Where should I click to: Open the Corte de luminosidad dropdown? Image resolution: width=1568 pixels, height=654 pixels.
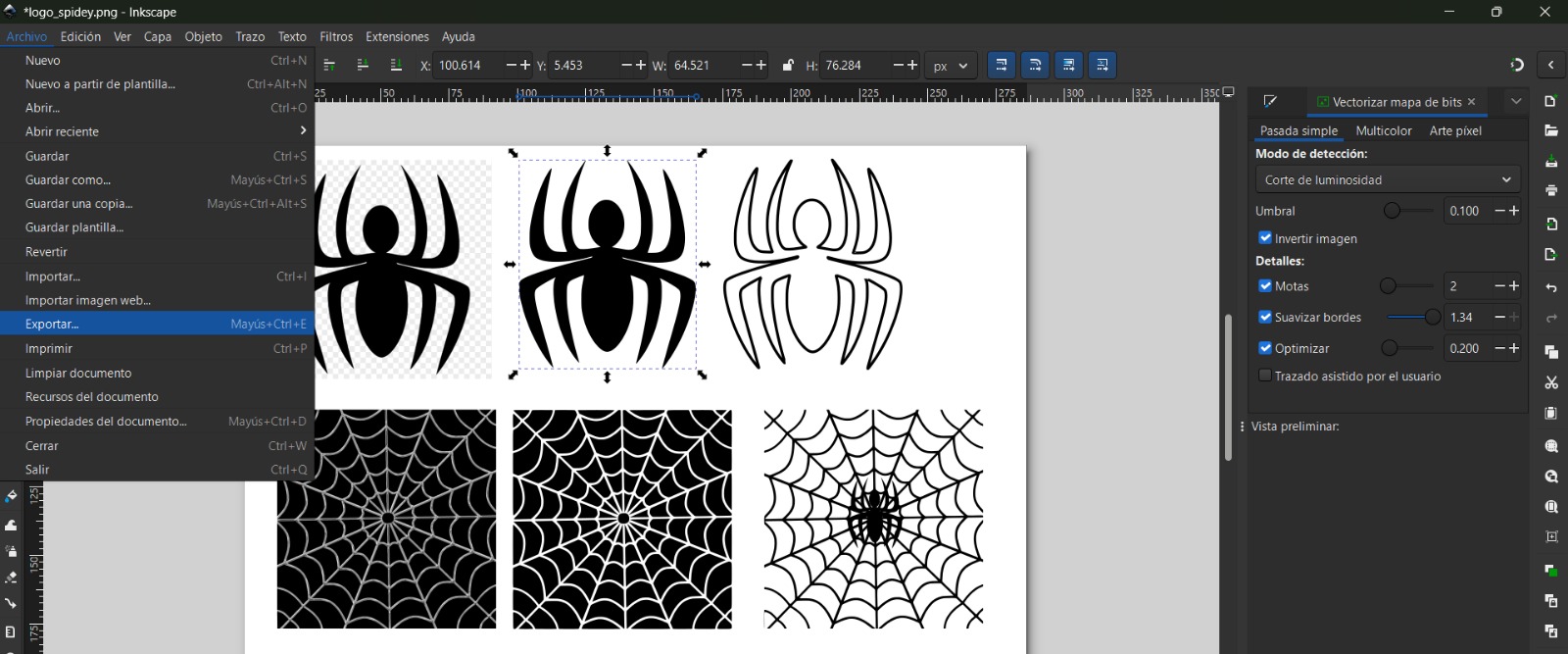tap(1387, 179)
